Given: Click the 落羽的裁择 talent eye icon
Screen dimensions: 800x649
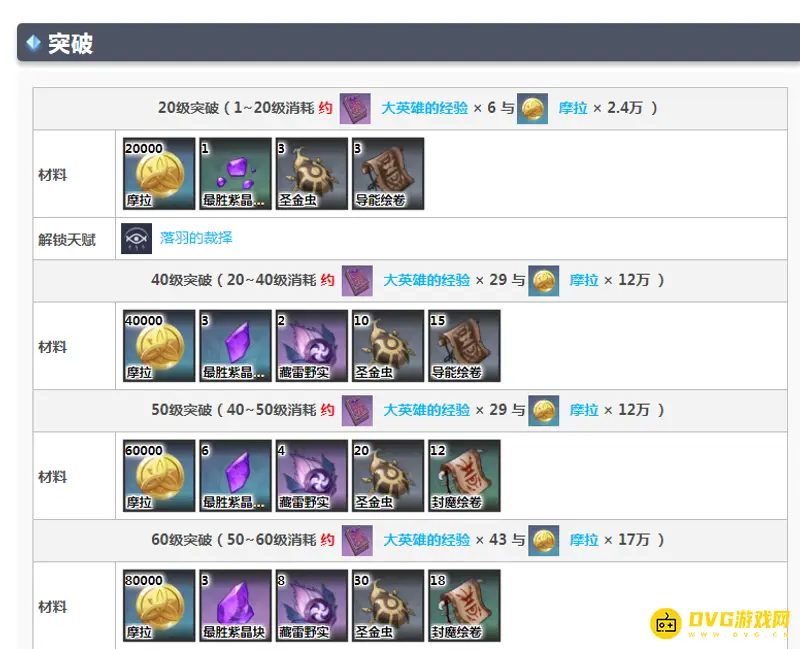Looking at the screenshot, I should 136,238.
